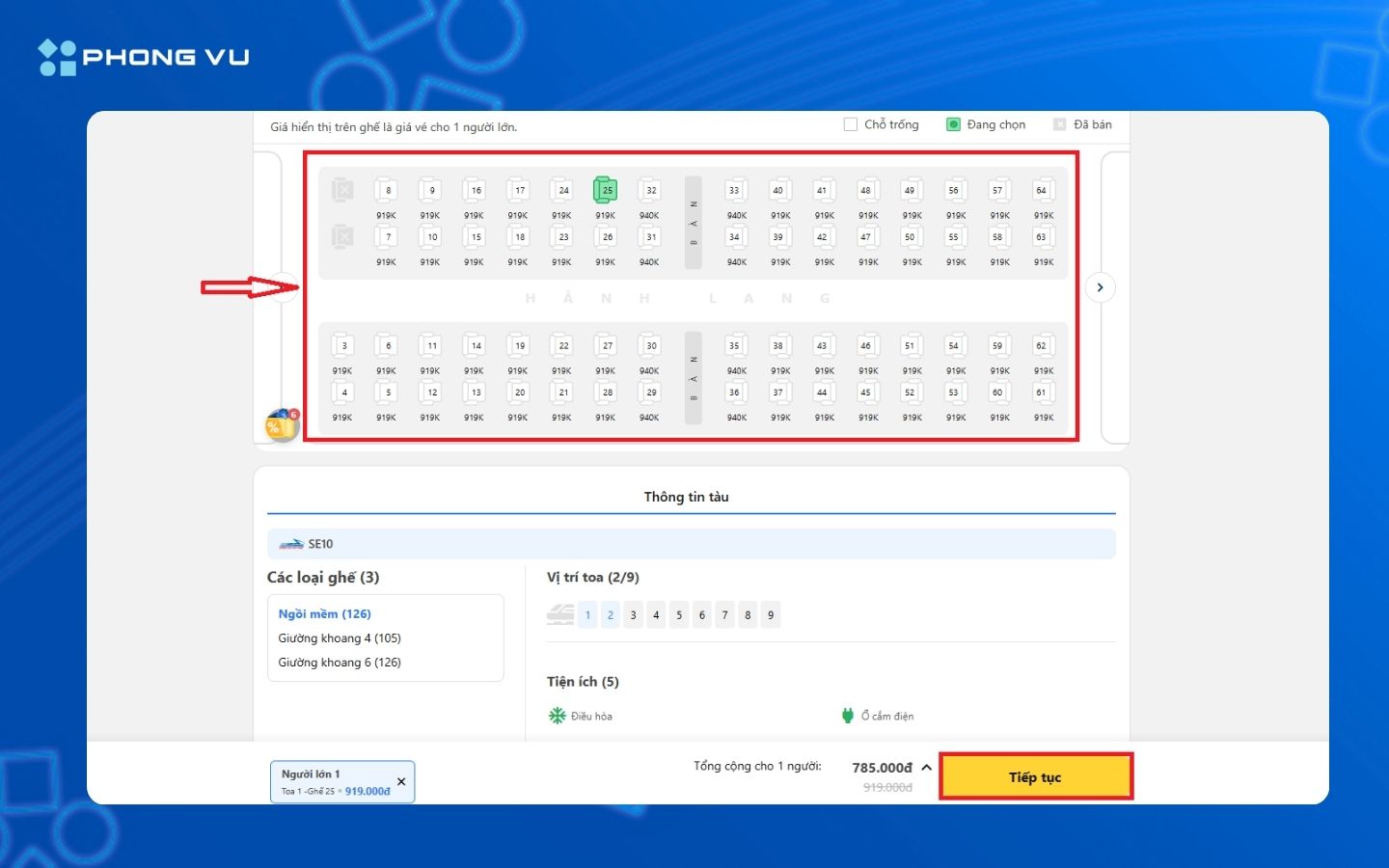
Task: Expand price breakdown chevron beside 785.000đ
Action: tap(926, 768)
